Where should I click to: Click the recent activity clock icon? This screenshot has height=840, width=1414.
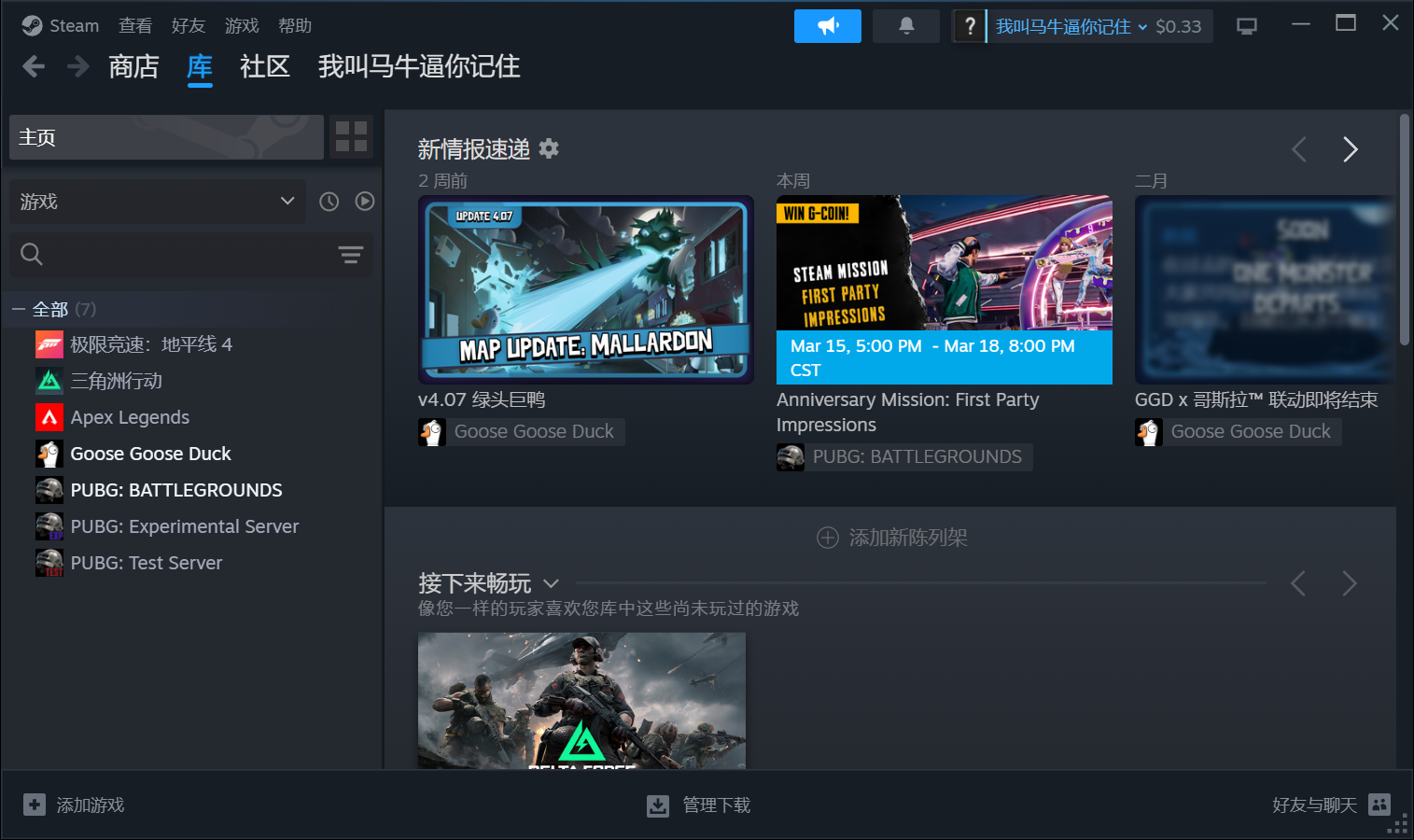point(329,202)
